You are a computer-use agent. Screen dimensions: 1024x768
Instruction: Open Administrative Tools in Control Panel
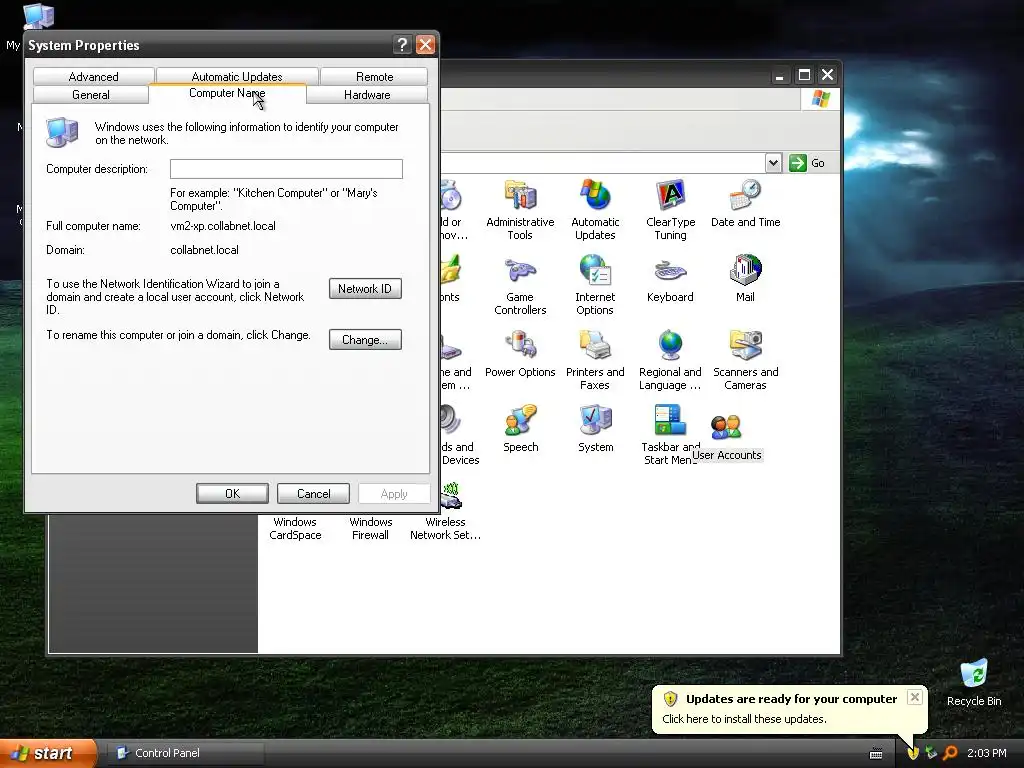(x=520, y=210)
